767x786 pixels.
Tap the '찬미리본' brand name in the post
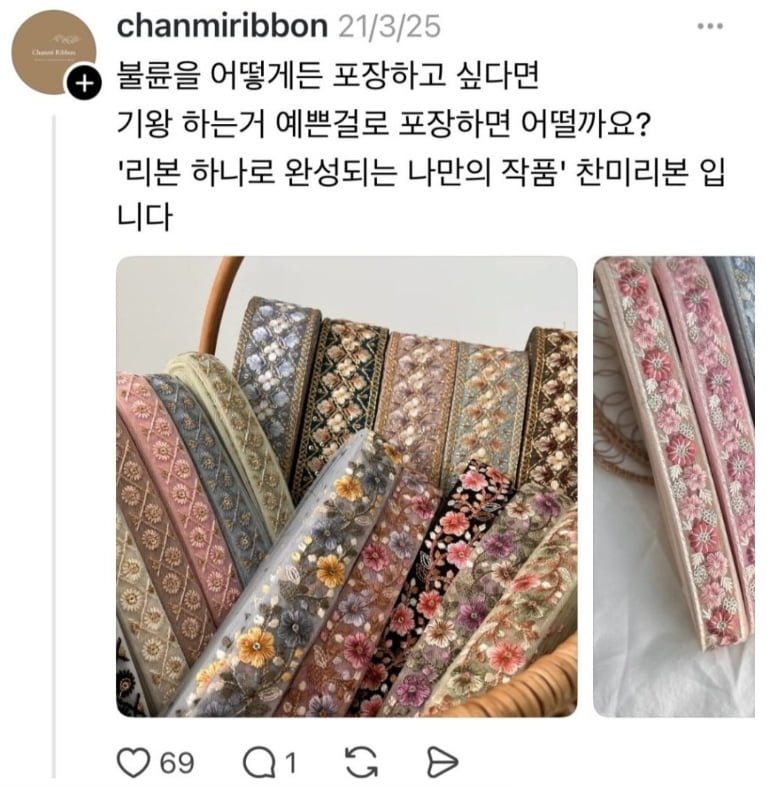[632, 172]
